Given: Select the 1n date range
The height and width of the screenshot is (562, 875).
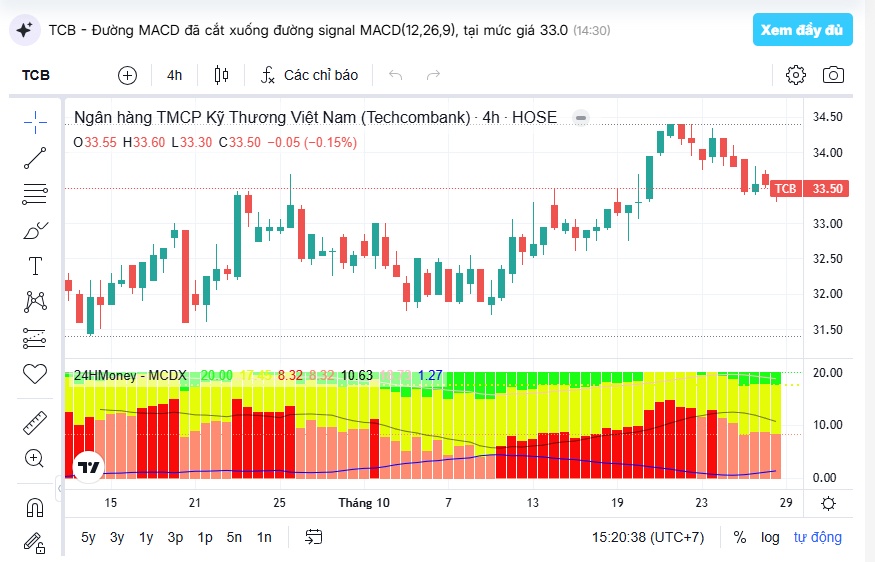Looking at the screenshot, I should tap(264, 537).
